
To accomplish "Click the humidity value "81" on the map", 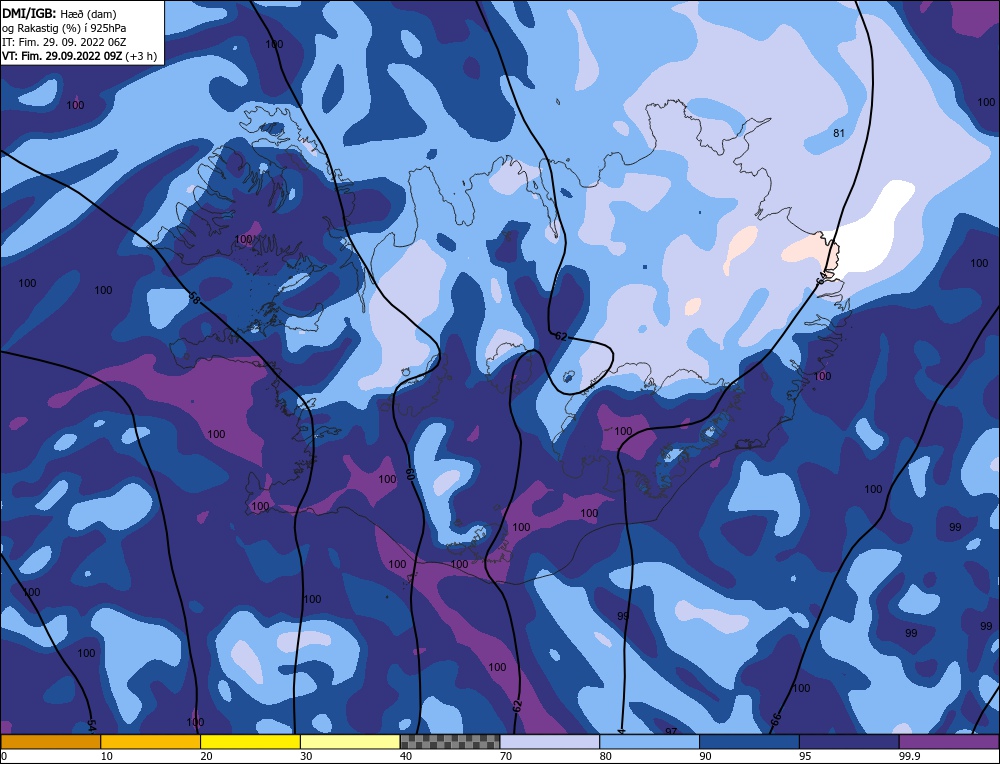I will click(x=839, y=133).
